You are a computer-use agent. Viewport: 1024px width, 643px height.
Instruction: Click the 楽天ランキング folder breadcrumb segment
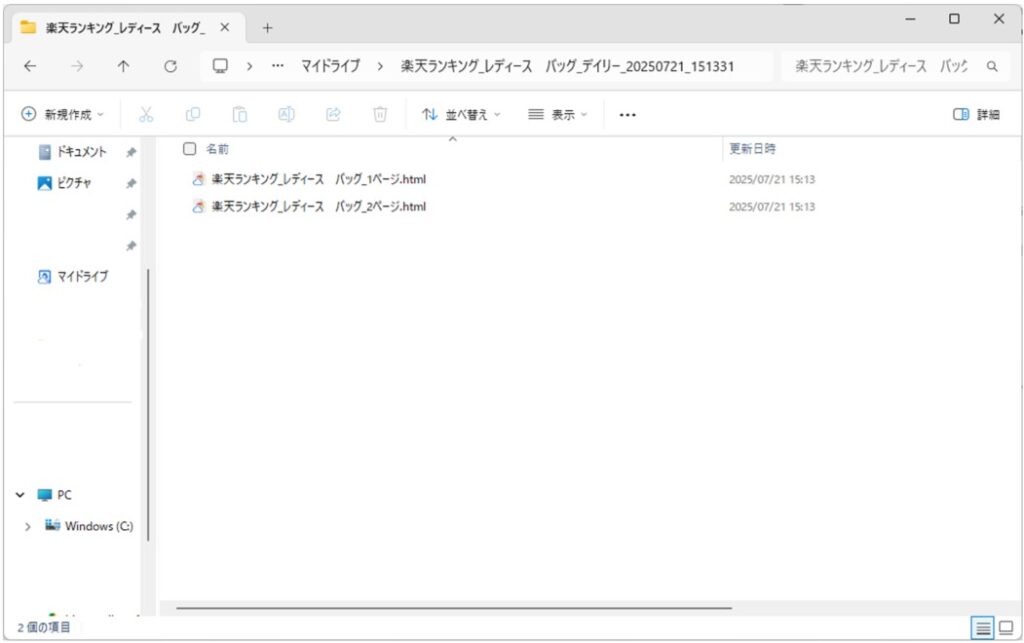(x=567, y=66)
